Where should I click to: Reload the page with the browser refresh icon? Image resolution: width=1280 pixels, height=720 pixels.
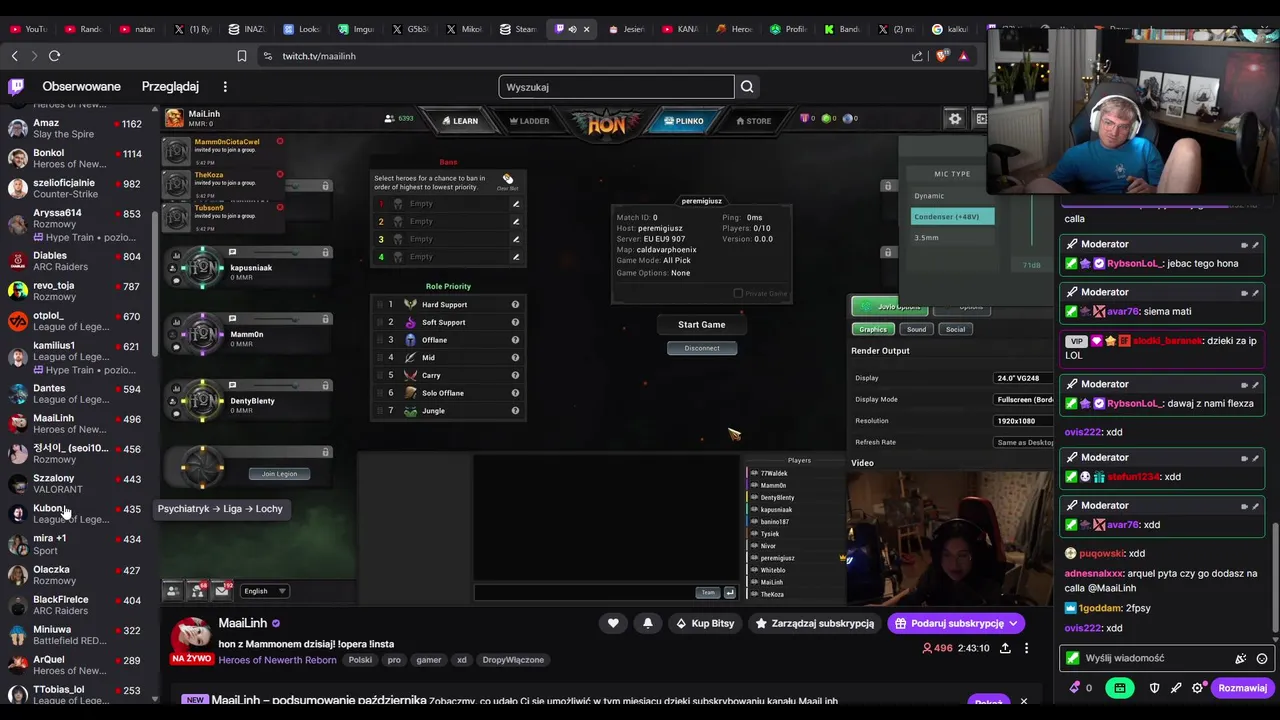pos(54,56)
